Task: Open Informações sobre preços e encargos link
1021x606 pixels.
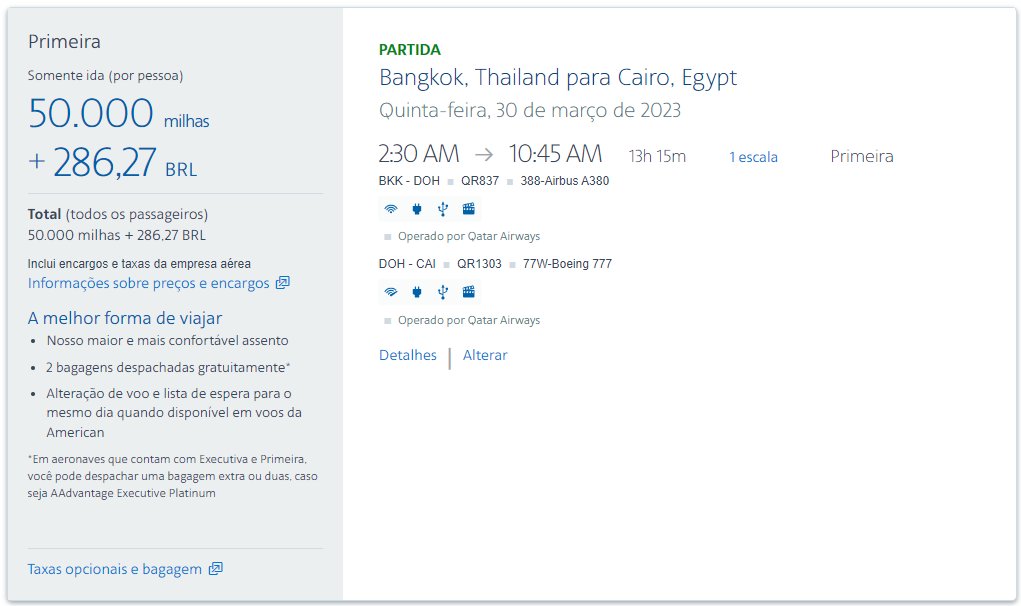Action: [x=148, y=283]
